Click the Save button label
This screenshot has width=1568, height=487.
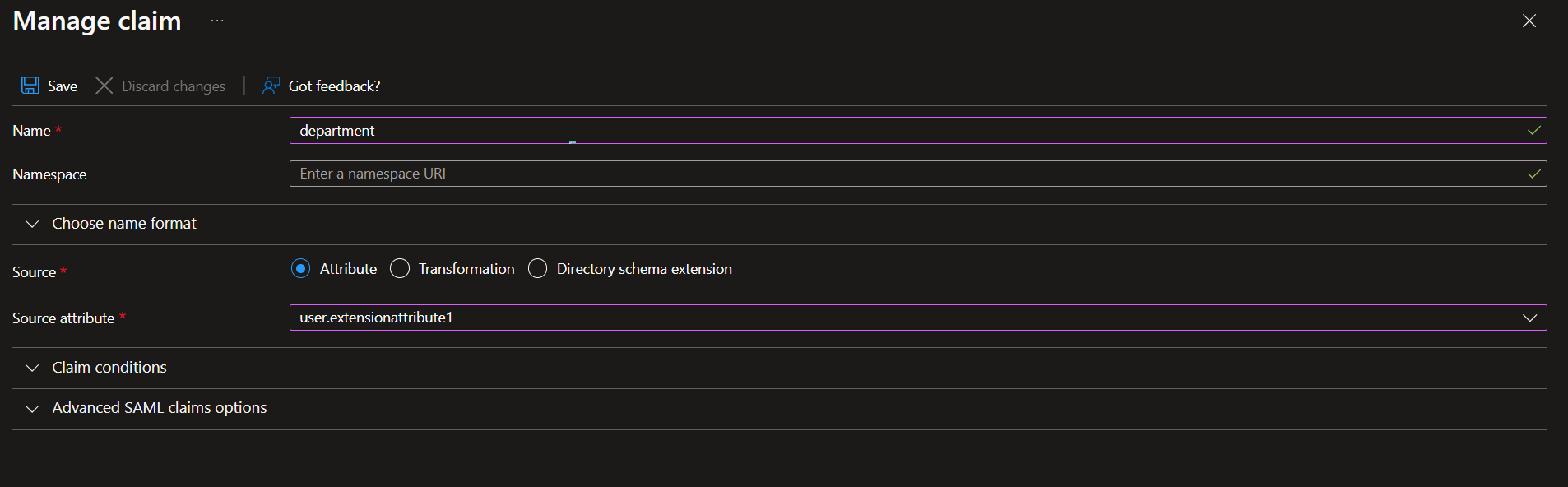click(x=63, y=86)
